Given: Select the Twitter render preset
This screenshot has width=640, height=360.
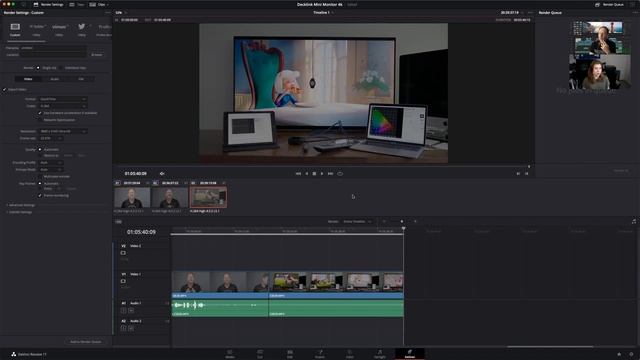Looking at the screenshot, I should (x=82, y=27).
